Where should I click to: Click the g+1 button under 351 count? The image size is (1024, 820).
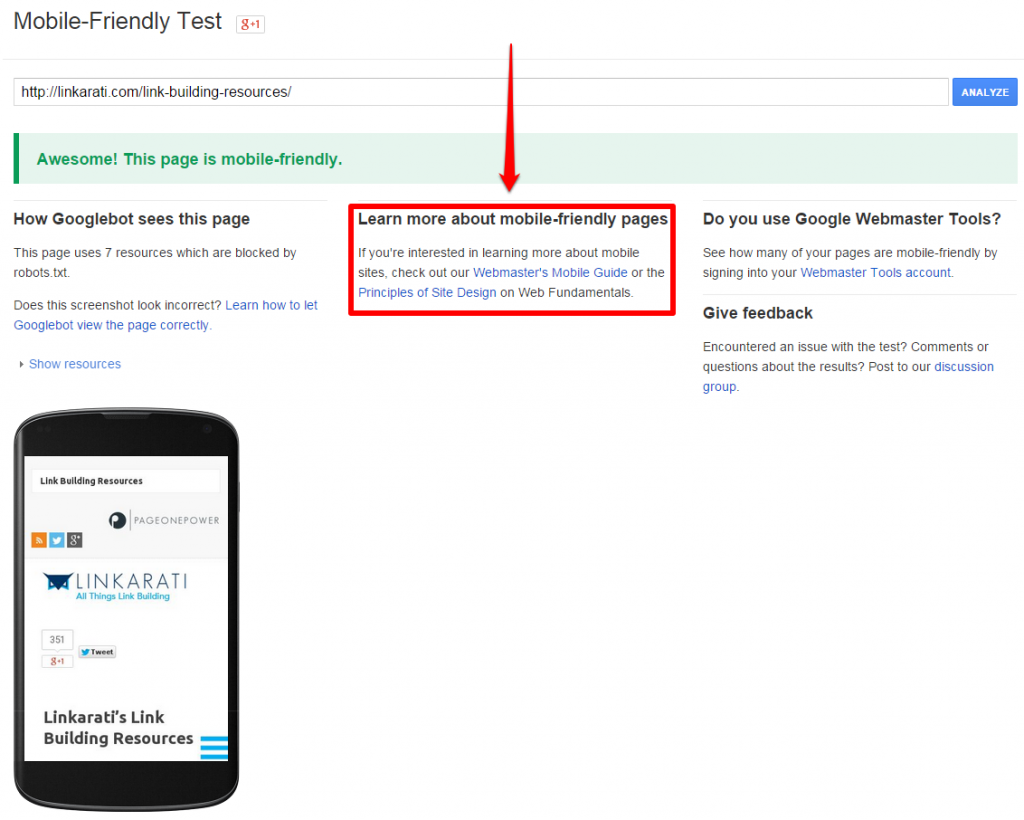click(x=57, y=661)
